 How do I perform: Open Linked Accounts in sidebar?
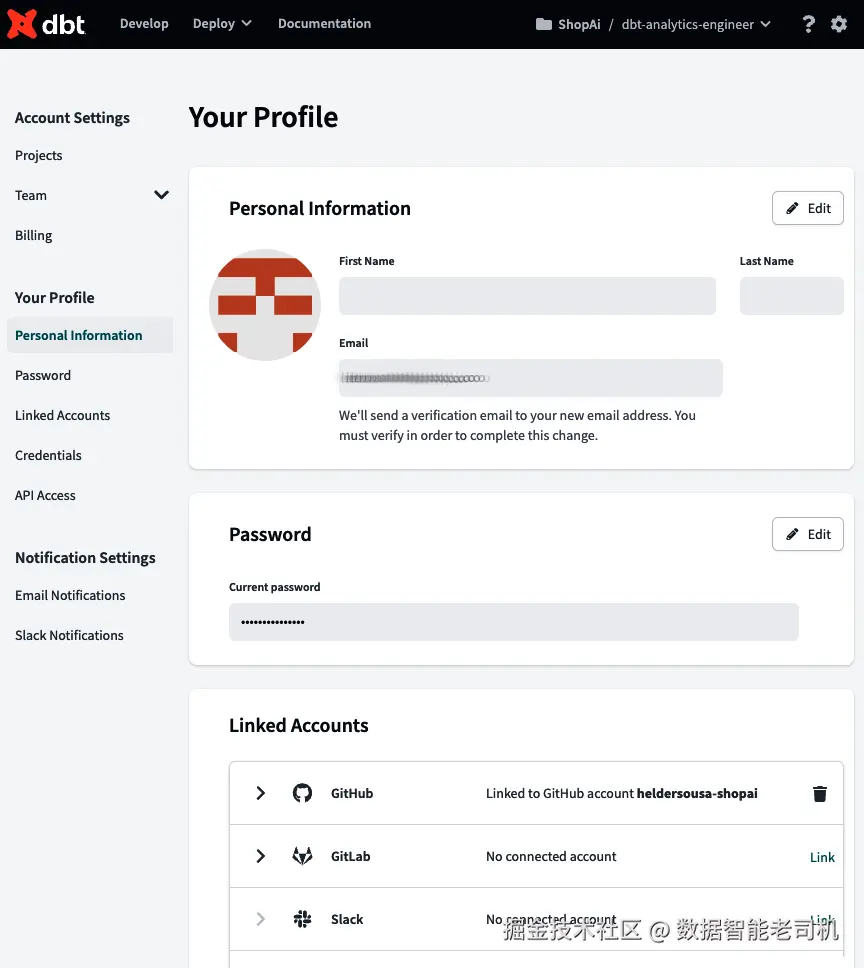point(62,415)
